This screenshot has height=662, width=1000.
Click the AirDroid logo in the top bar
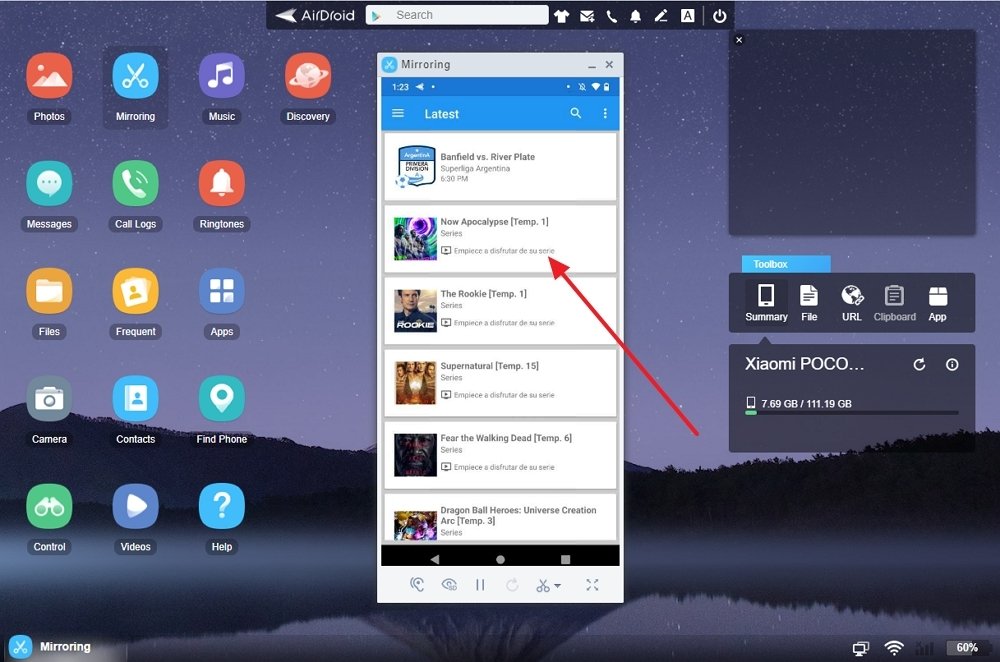tap(315, 15)
